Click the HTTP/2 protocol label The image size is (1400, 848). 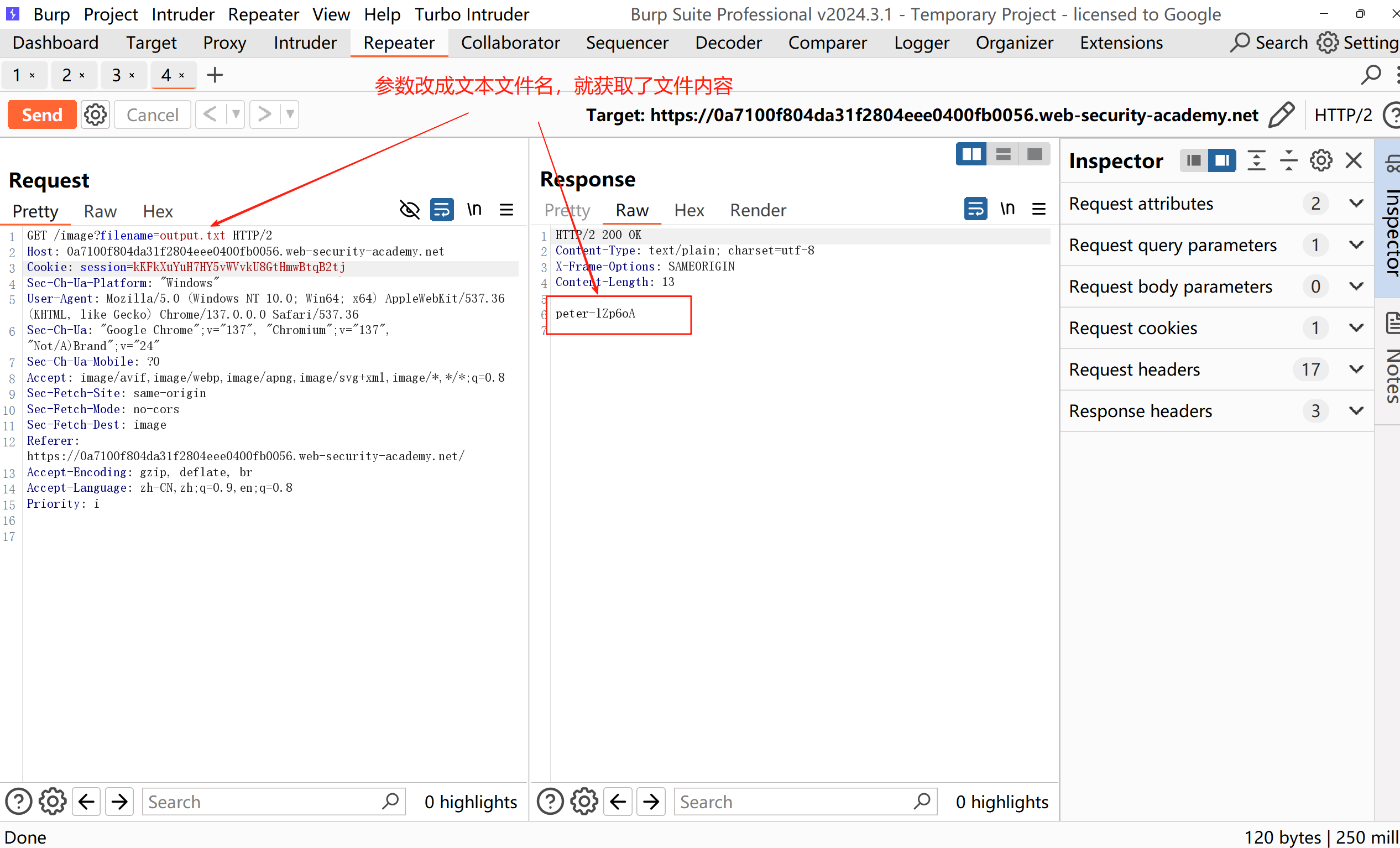(x=1342, y=115)
